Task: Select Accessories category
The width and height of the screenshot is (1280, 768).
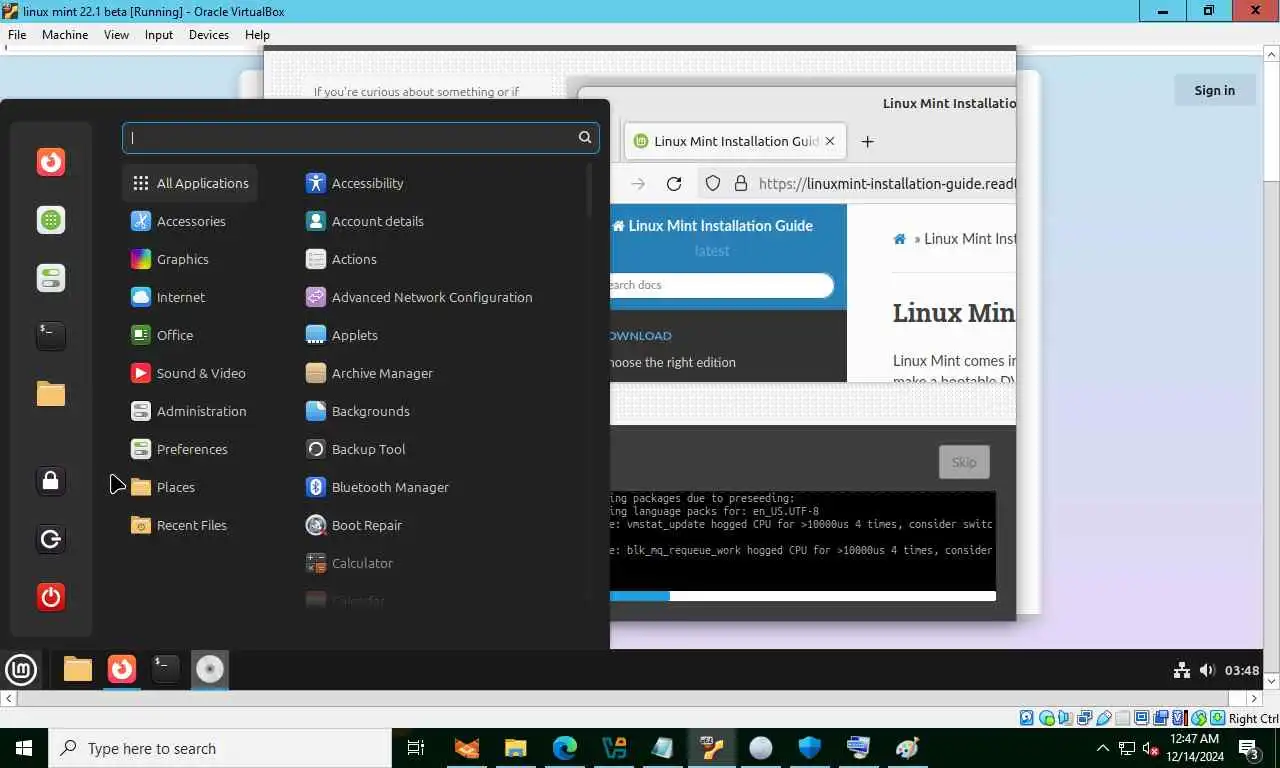Action: [x=178, y=221]
